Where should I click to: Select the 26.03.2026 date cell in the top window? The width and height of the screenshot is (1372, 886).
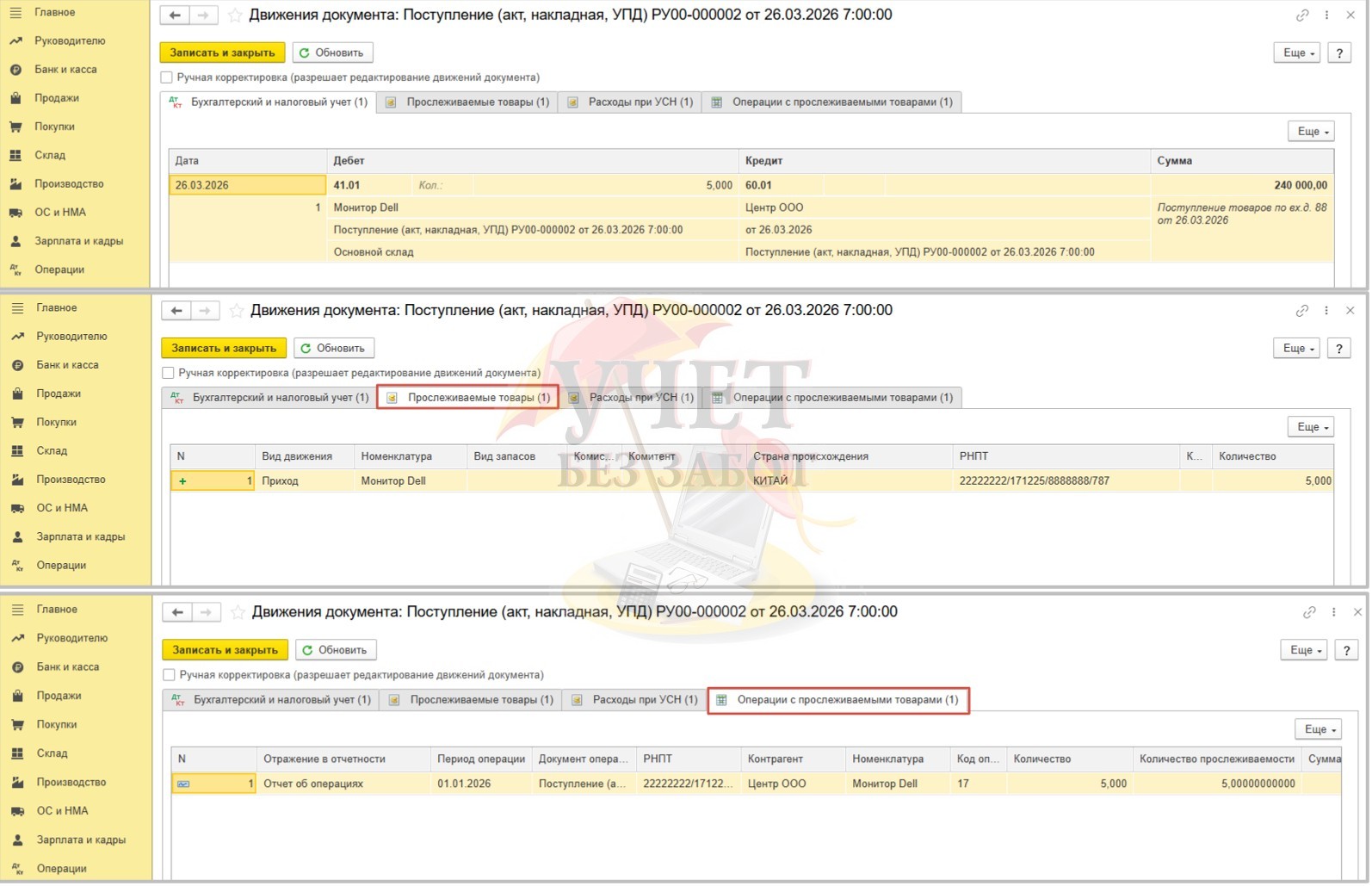[x=248, y=185]
